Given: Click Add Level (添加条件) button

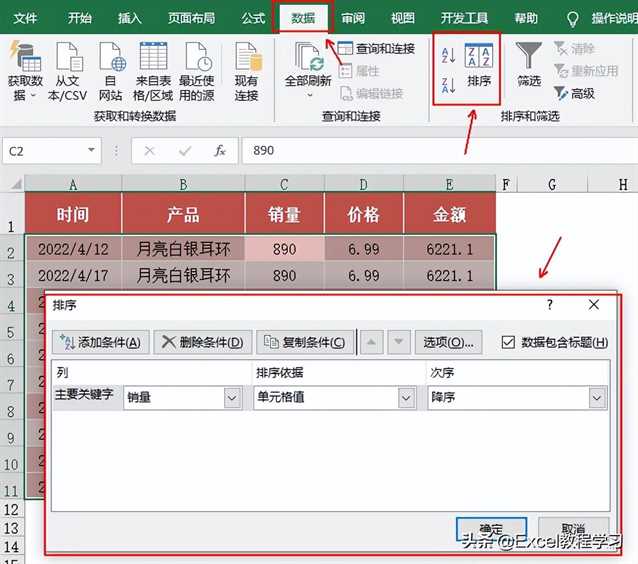Looking at the screenshot, I should (100, 342).
